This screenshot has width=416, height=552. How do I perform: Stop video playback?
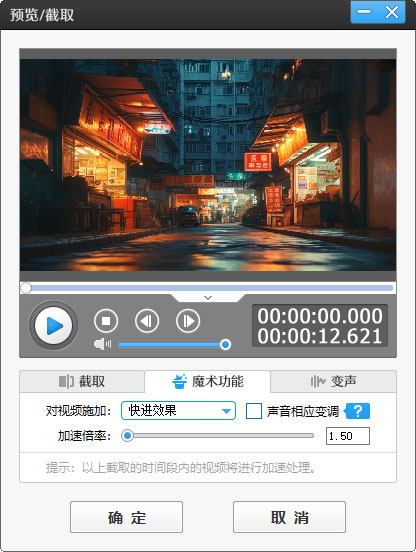click(x=106, y=321)
